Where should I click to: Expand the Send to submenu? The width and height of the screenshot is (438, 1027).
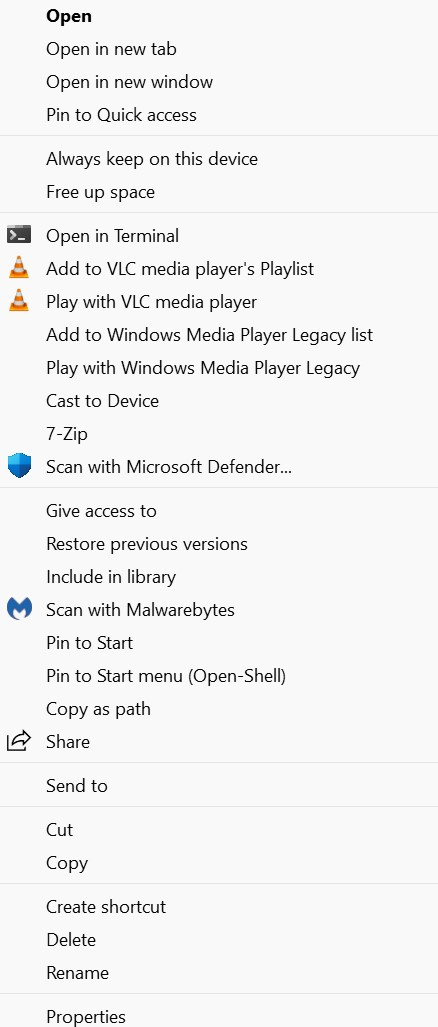pos(219,785)
